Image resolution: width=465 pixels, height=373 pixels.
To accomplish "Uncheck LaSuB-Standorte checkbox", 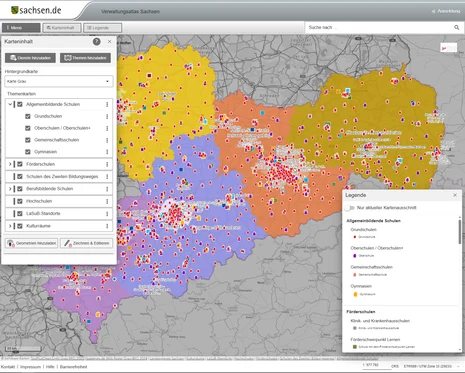I will [x=20, y=214].
